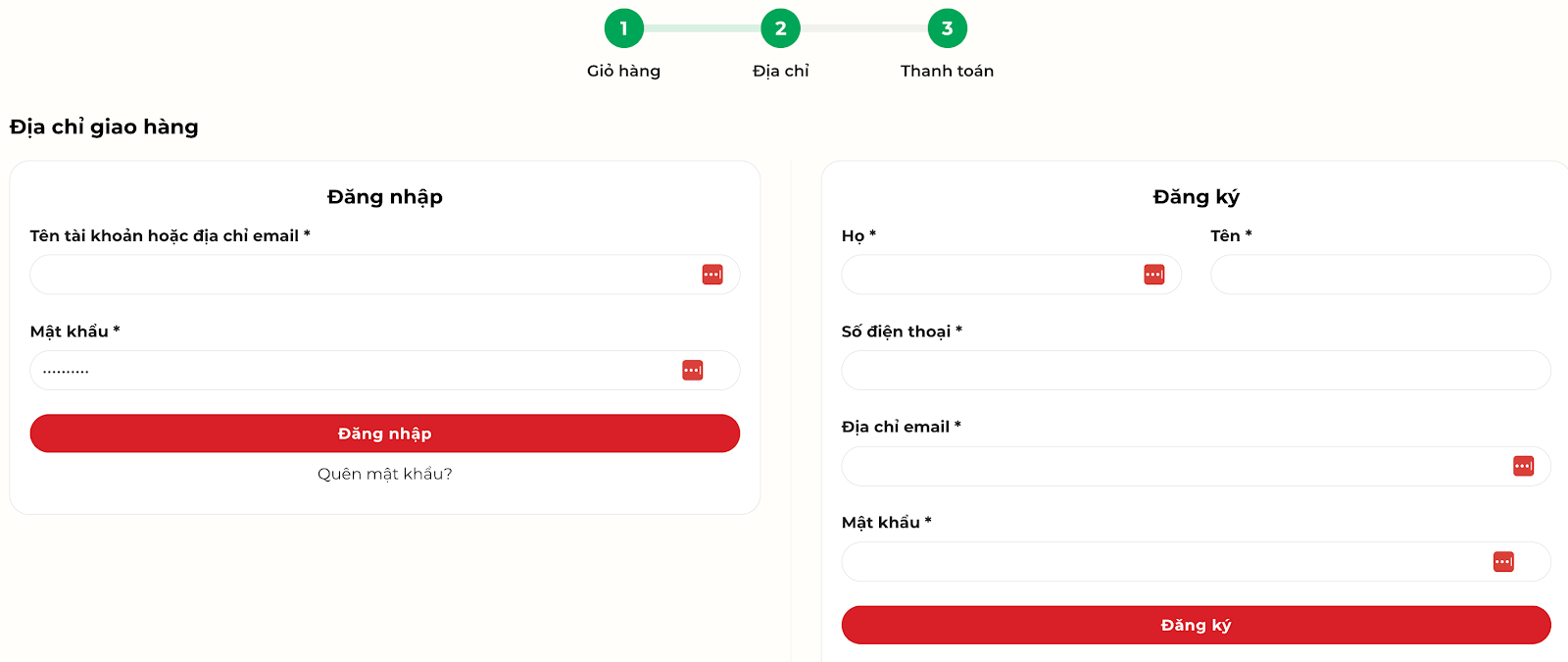The image size is (1568, 662).
Task: Click the Tên first name field
Action: (x=1380, y=275)
